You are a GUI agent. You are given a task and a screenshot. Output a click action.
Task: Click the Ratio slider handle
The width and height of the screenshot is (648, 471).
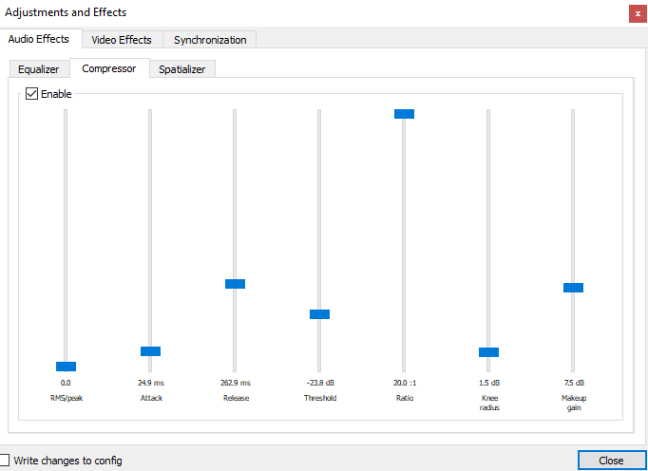point(404,114)
